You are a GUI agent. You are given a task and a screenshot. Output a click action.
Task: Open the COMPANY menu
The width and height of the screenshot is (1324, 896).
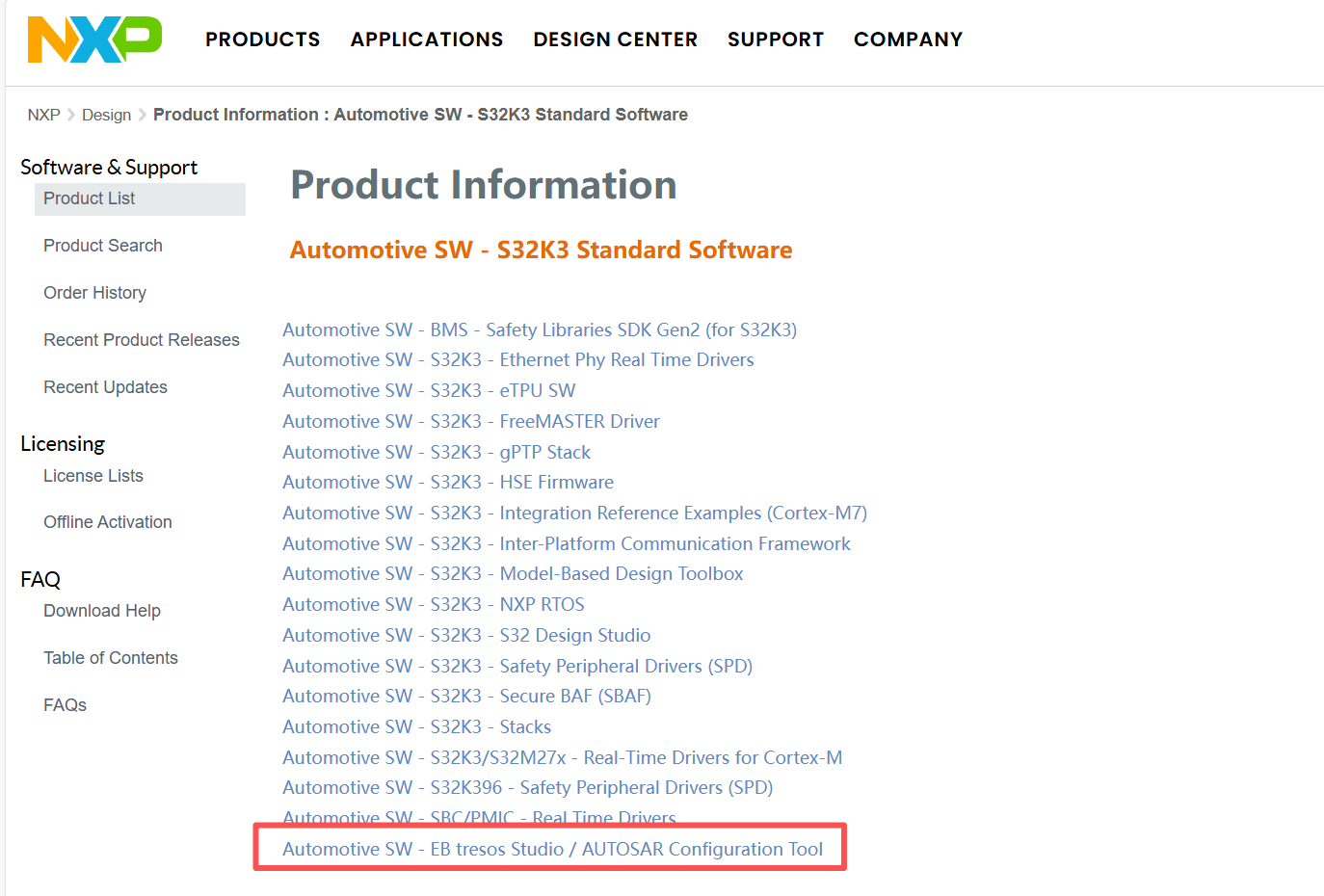click(908, 40)
